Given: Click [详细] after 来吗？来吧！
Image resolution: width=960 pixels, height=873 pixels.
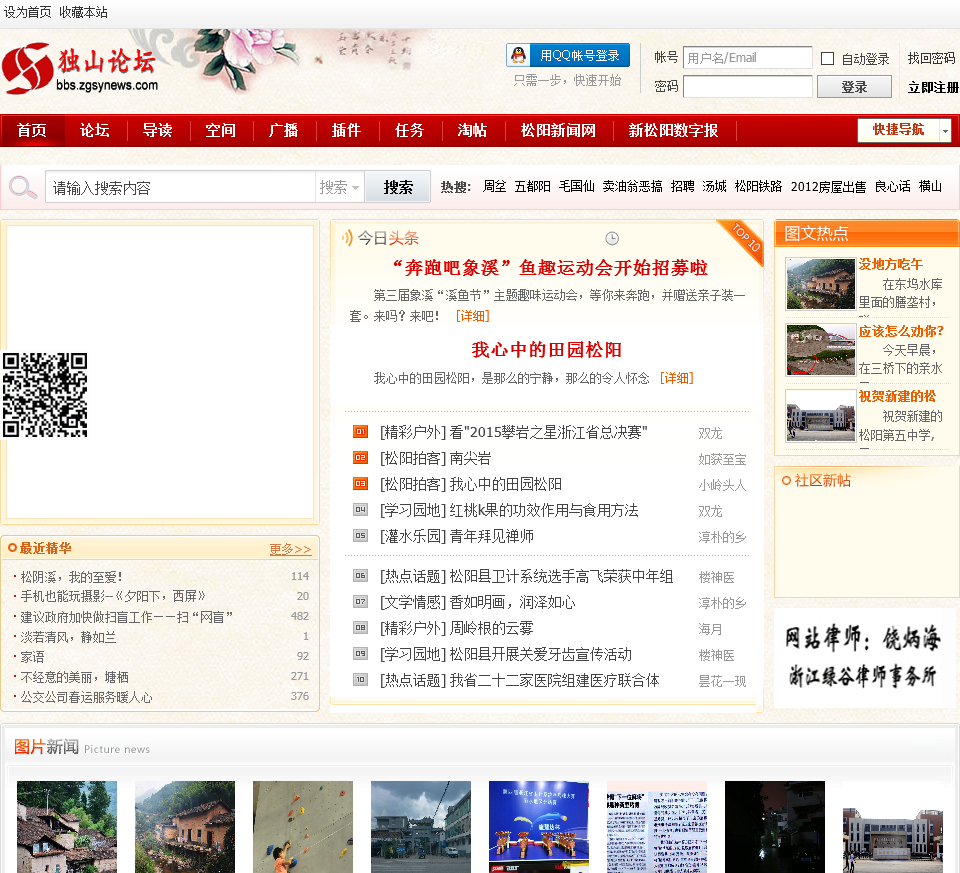Looking at the screenshot, I should [x=473, y=316].
